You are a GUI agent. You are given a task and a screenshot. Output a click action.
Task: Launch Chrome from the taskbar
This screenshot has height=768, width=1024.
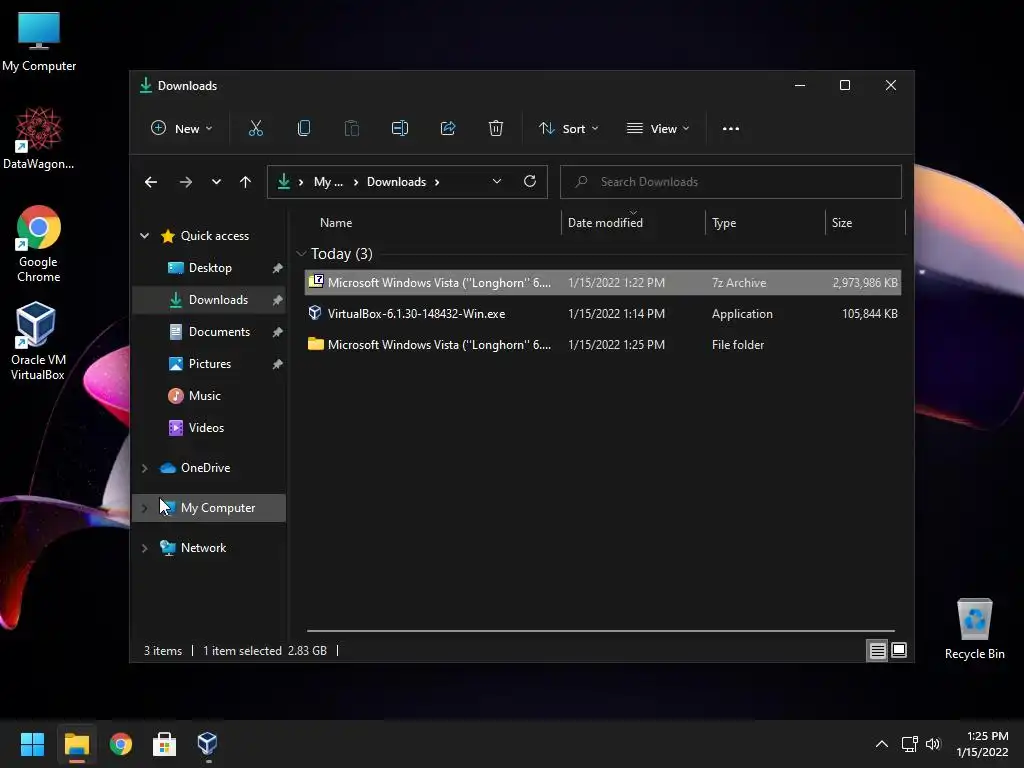pyautogui.click(x=121, y=744)
